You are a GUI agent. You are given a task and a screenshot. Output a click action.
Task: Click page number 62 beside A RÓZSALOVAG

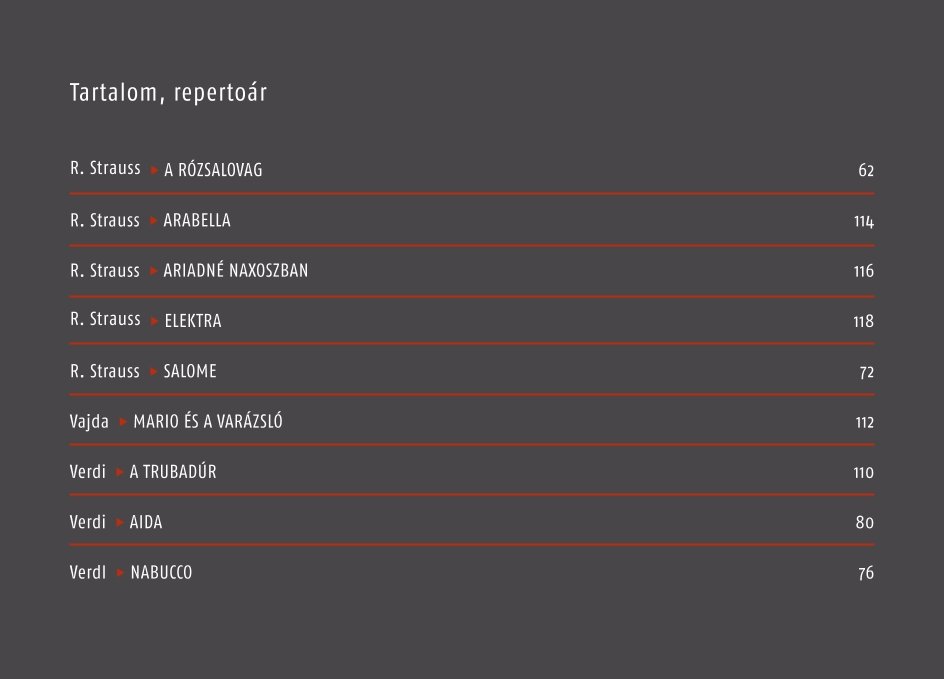click(x=866, y=170)
